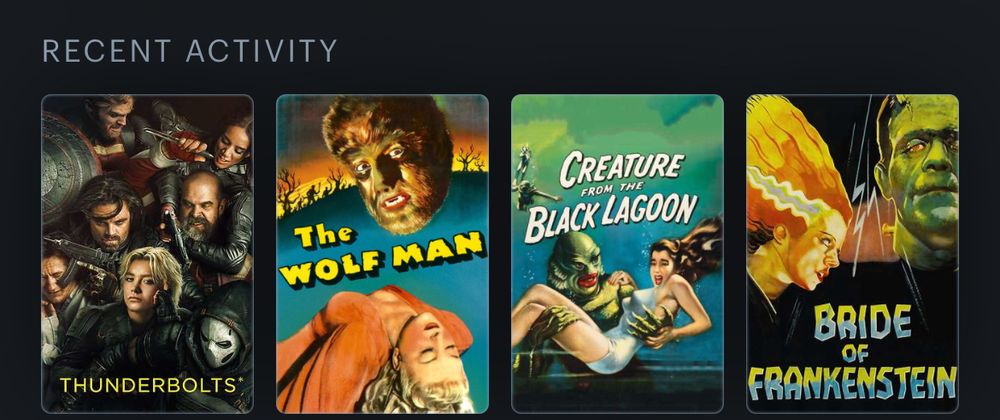
Task: Click the yellow 'The Wolf Man' lettering
Action: 381,254
